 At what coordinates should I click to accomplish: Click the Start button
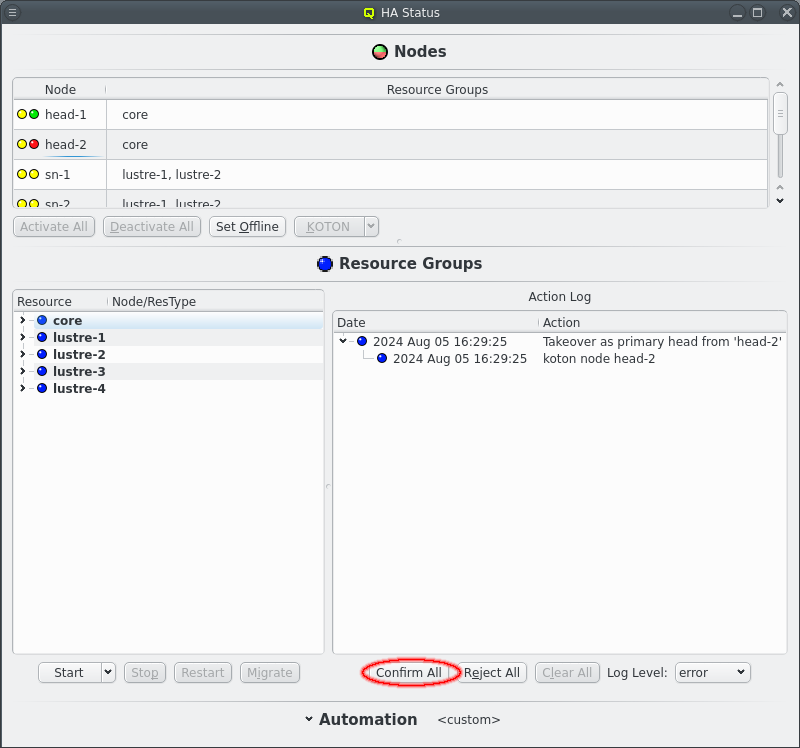70,672
